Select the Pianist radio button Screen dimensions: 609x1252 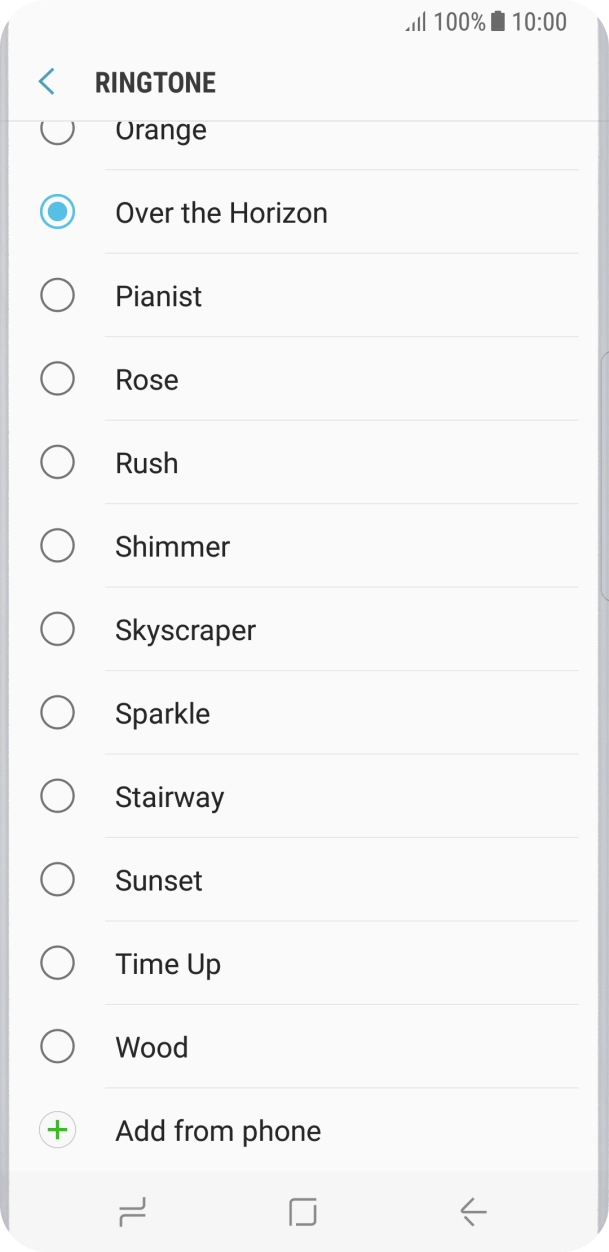pos(57,296)
